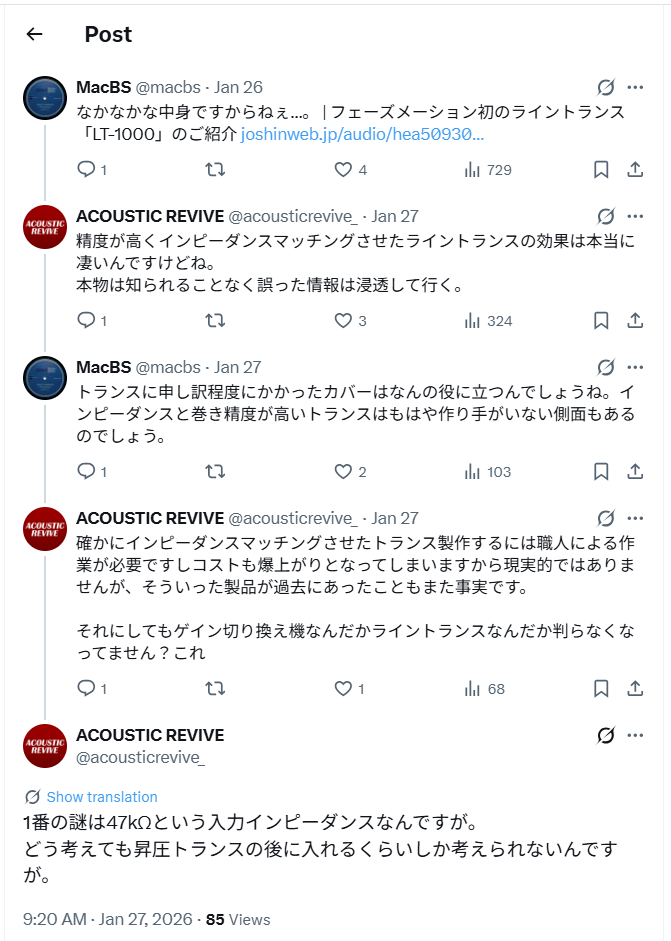Click Show translation link
The width and height of the screenshot is (671, 941).
102,797
